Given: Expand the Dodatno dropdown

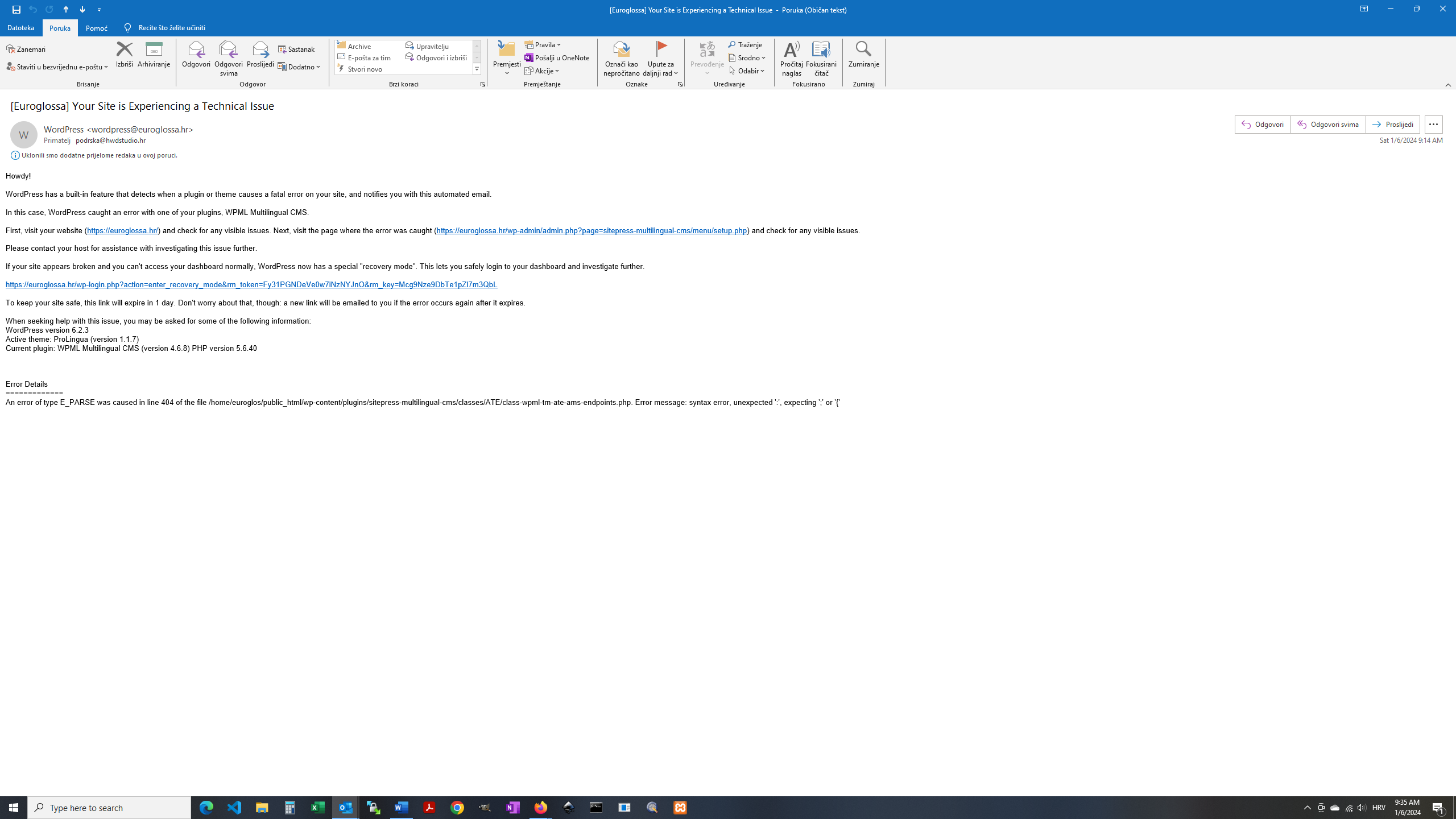Looking at the screenshot, I should pos(299,67).
